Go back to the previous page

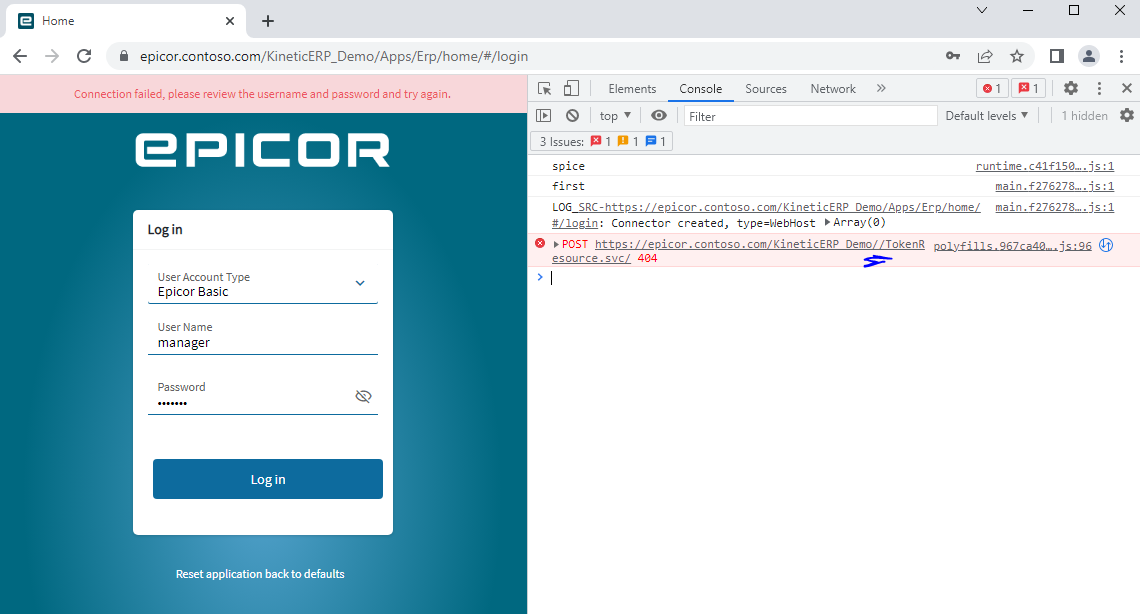pyautogui.click(x=20, y=56)
